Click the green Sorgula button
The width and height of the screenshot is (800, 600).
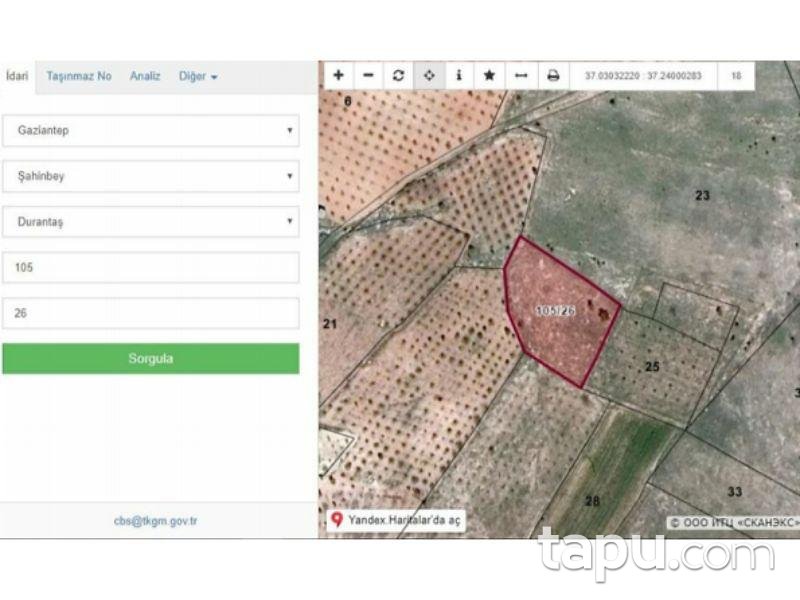[150, 357]
